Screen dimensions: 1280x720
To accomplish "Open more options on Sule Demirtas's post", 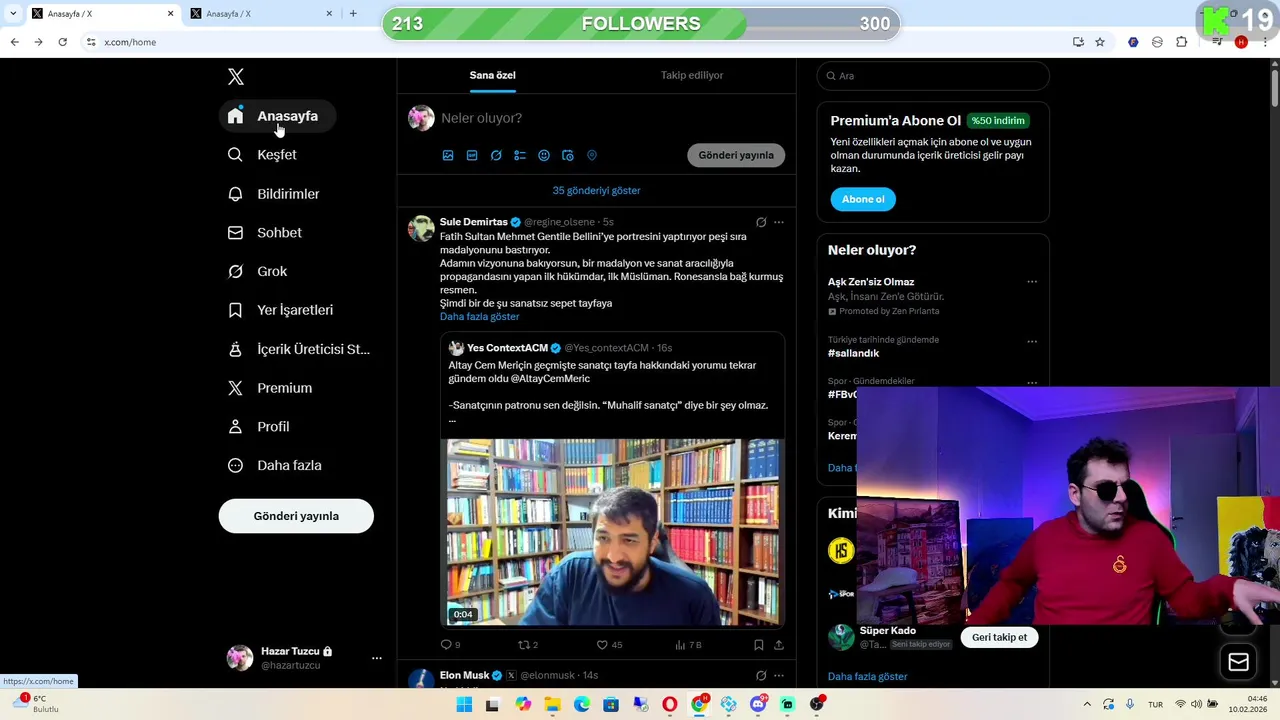I will (779, 222).
